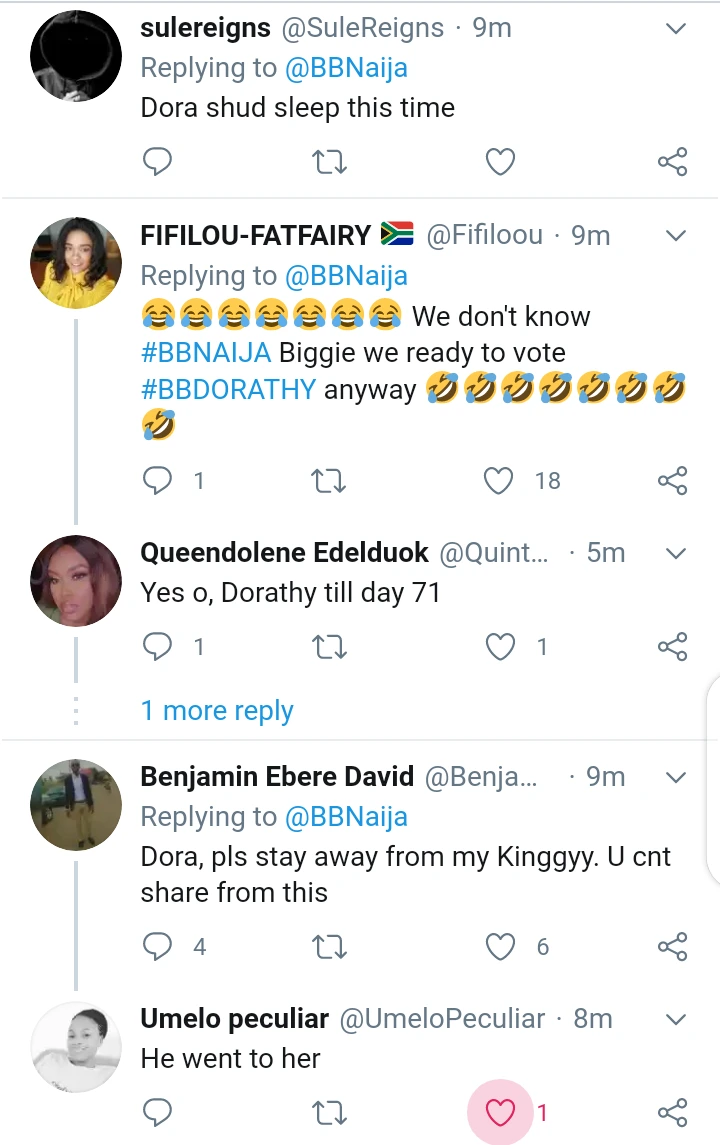Open options chevron on sulereigns' tweet
Viewport: 720px width, 1145px height.
click(676, 29)
